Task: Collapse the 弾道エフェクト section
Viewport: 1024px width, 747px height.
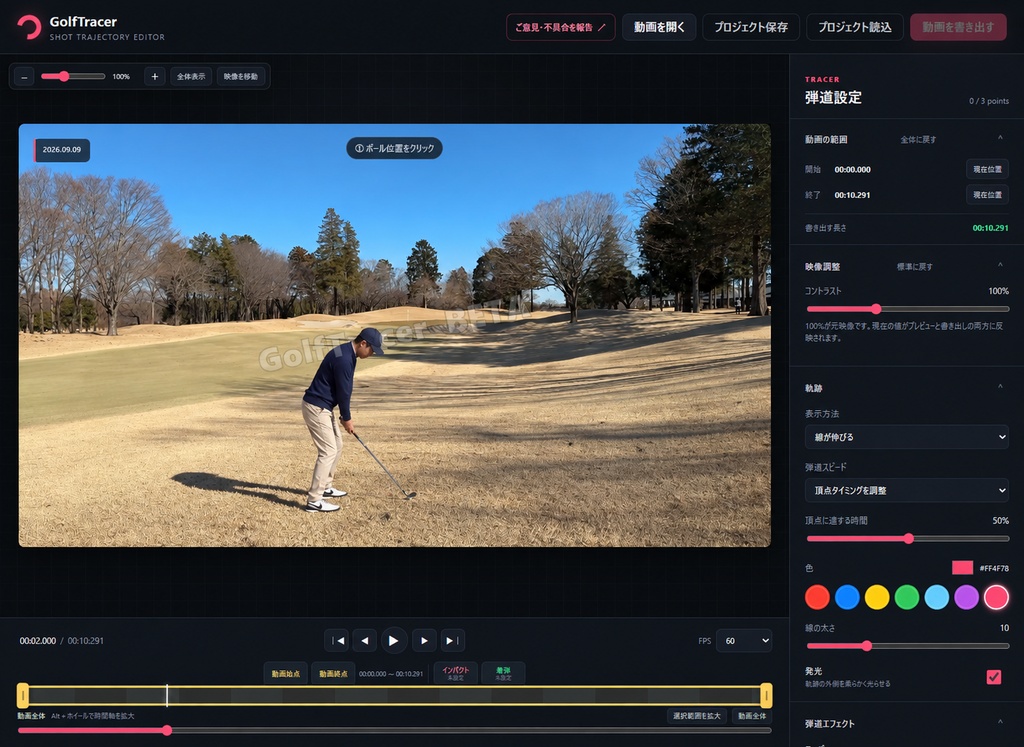Action: point(1000,723)
